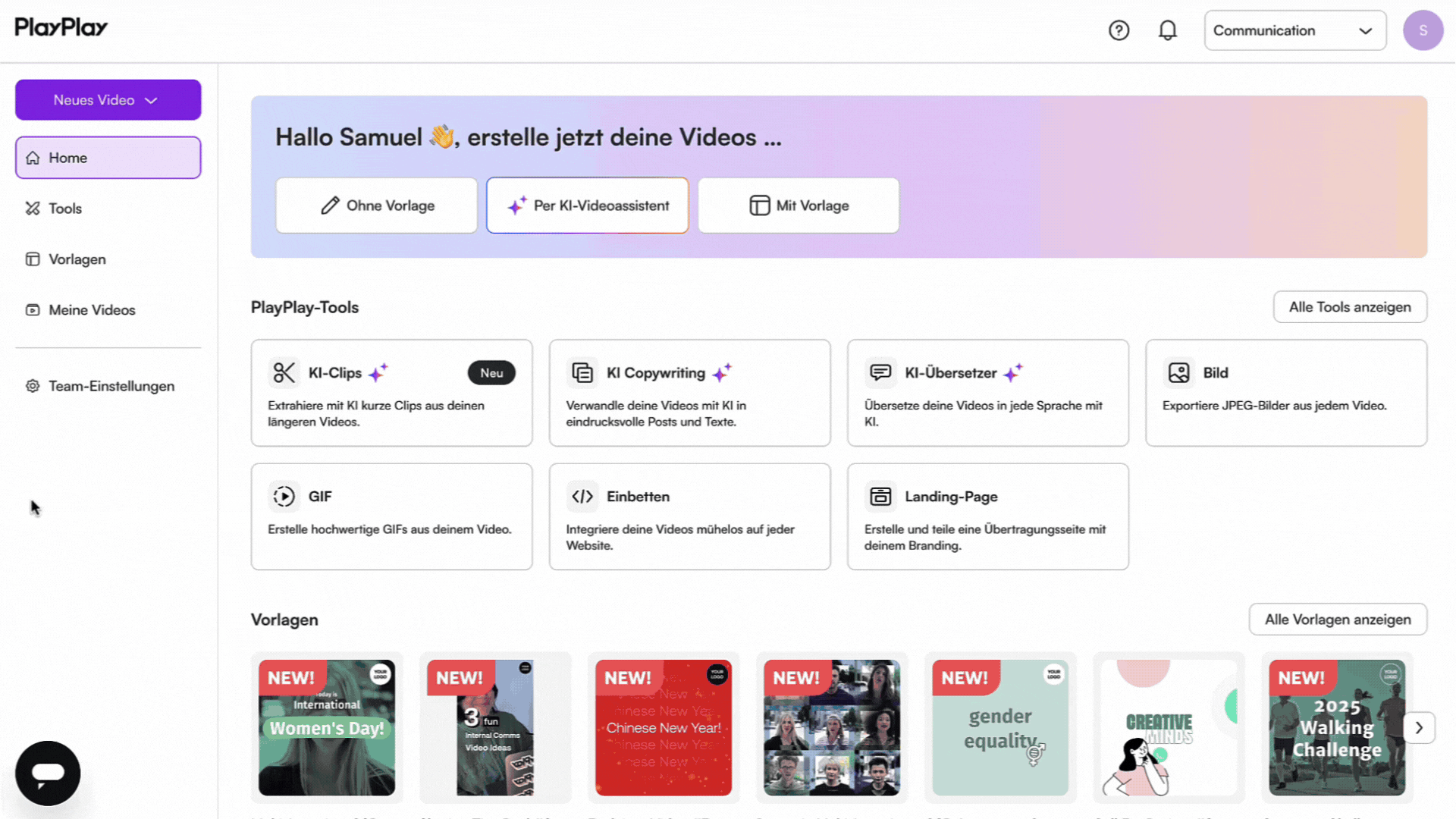Click the KI Copywriting icon

click(582, 372)
